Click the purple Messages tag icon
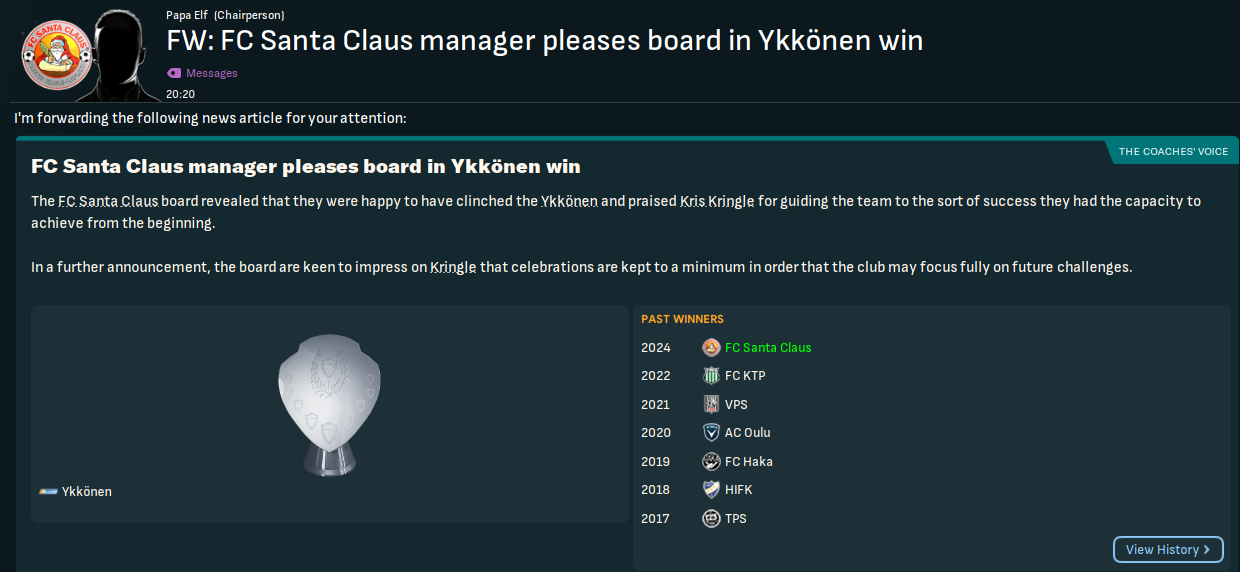Image resolution: width=1240 pixels, height=572 pixels. (174, 73)
